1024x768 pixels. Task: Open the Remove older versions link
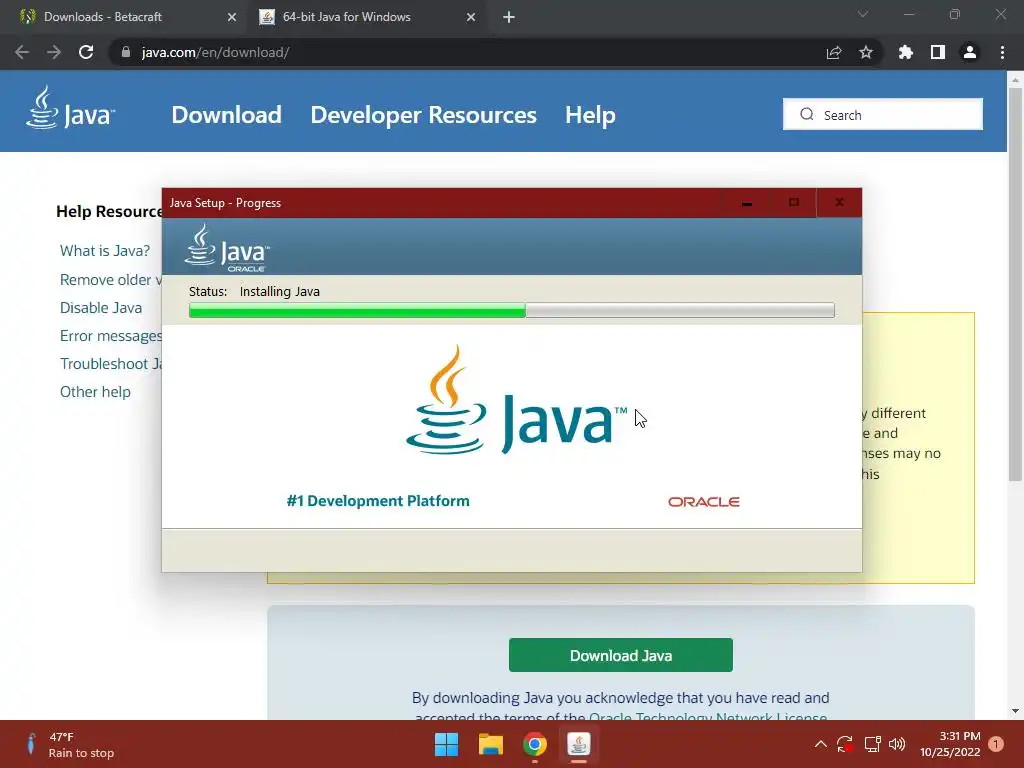tap(111, 280)
